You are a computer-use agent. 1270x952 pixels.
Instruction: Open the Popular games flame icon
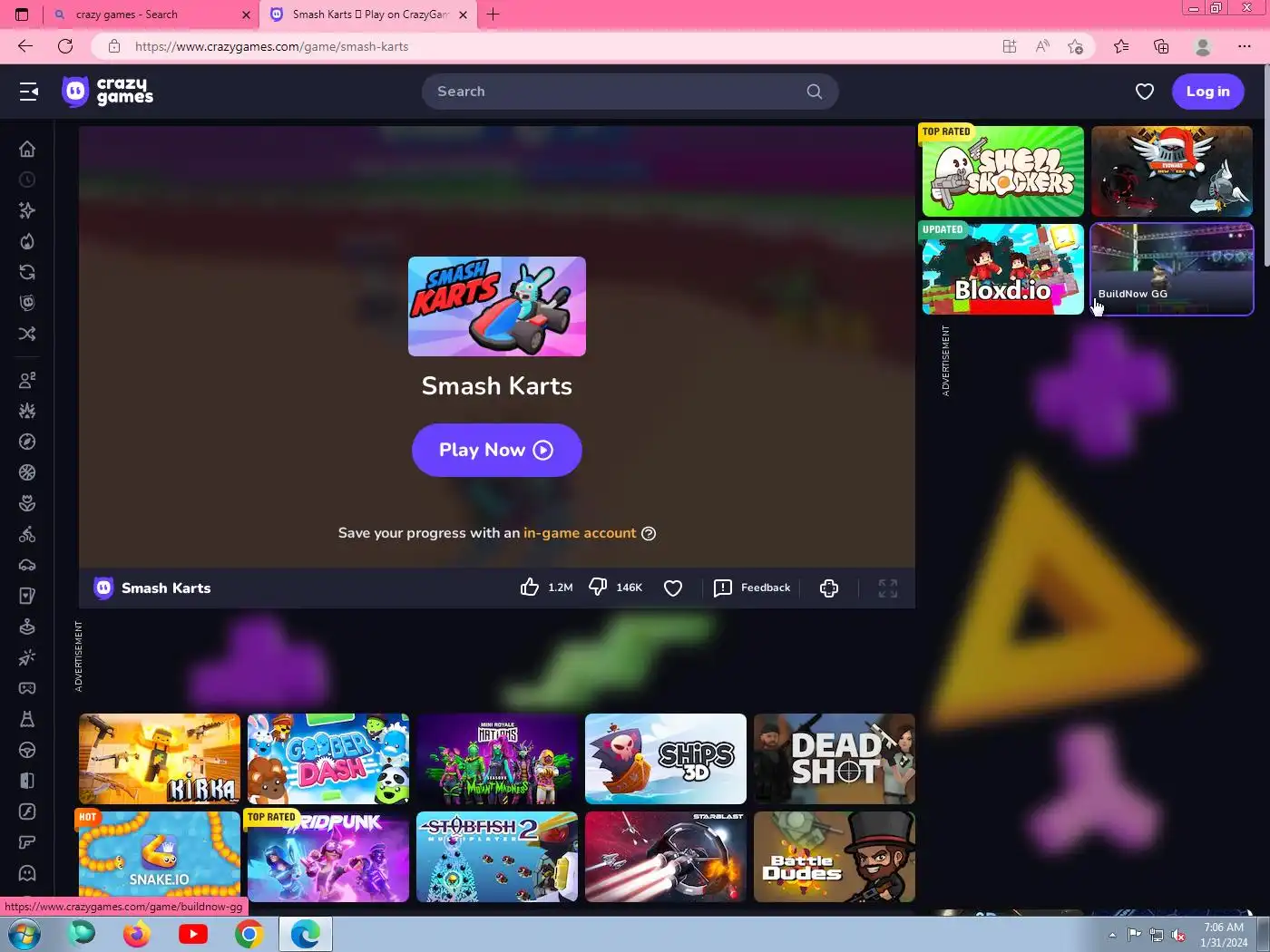pyautogui.click(x=27, y=241)
